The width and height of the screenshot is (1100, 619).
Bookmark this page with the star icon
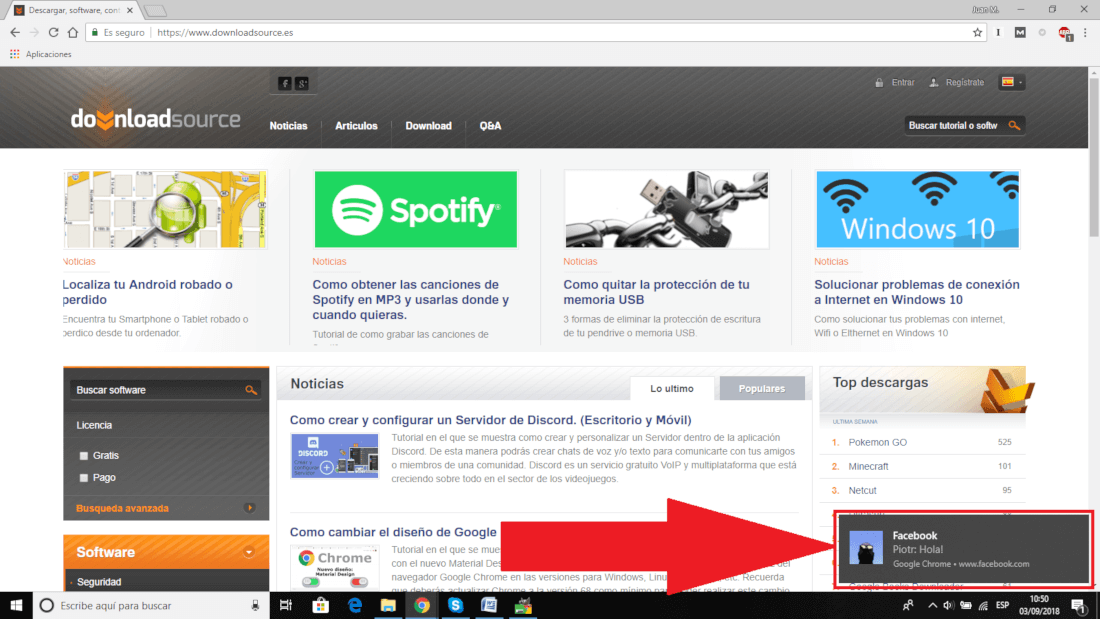click(977, 32)
